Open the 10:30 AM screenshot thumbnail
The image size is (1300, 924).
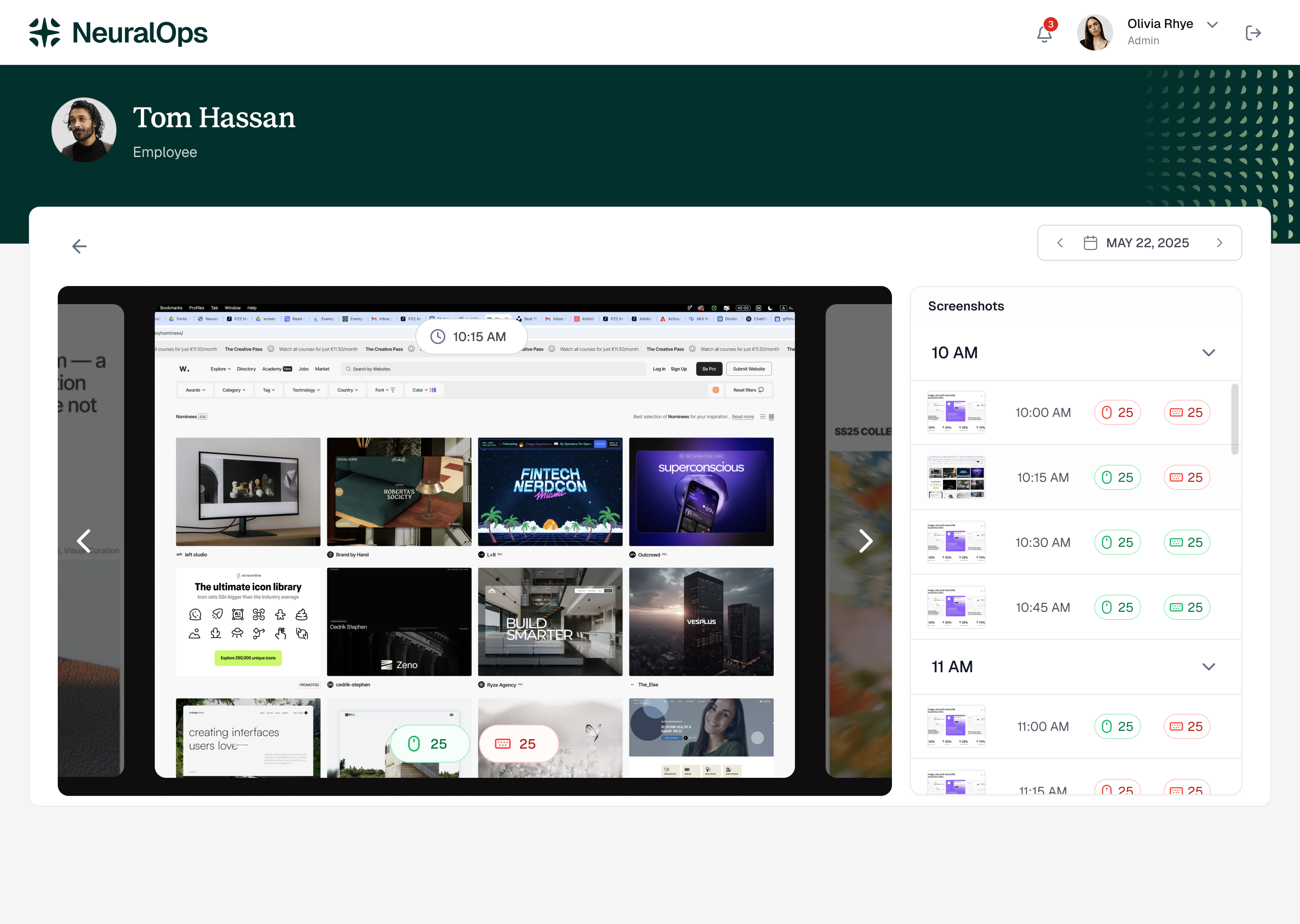(956, 542)
